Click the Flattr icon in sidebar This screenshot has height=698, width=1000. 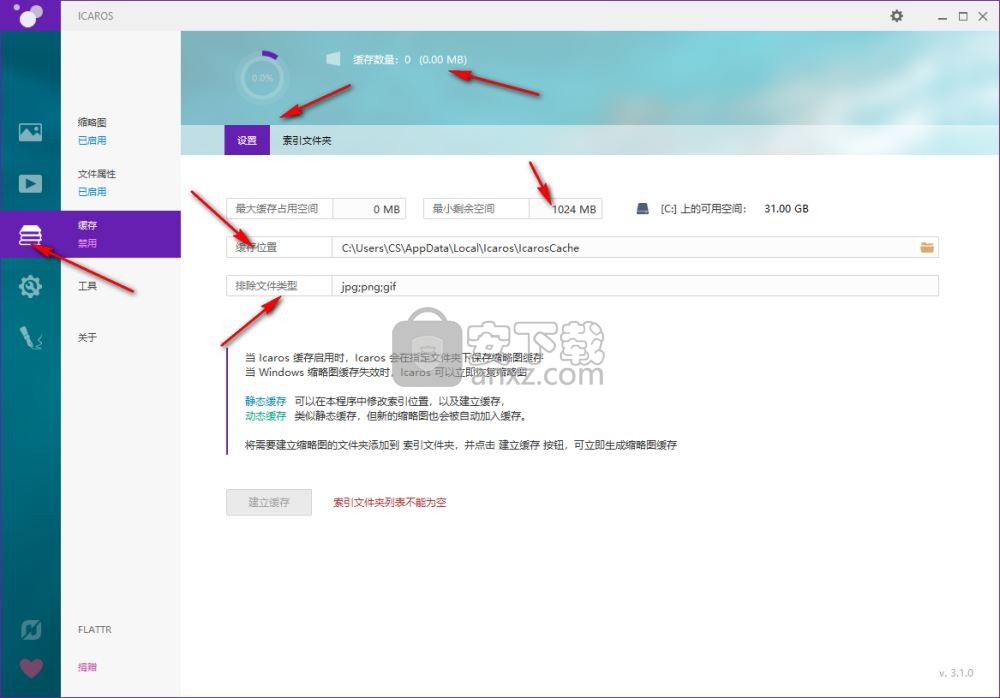[31, 630]
